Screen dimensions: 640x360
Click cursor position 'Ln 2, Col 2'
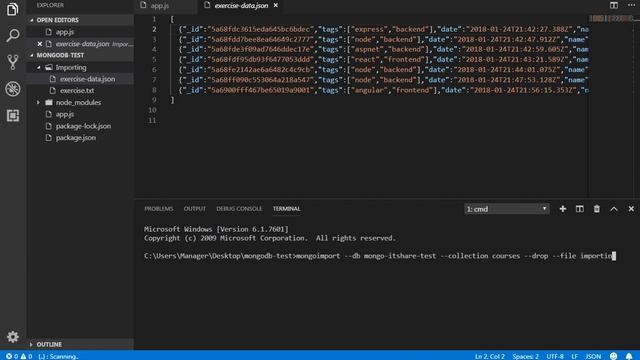click(x=489, y=356)
